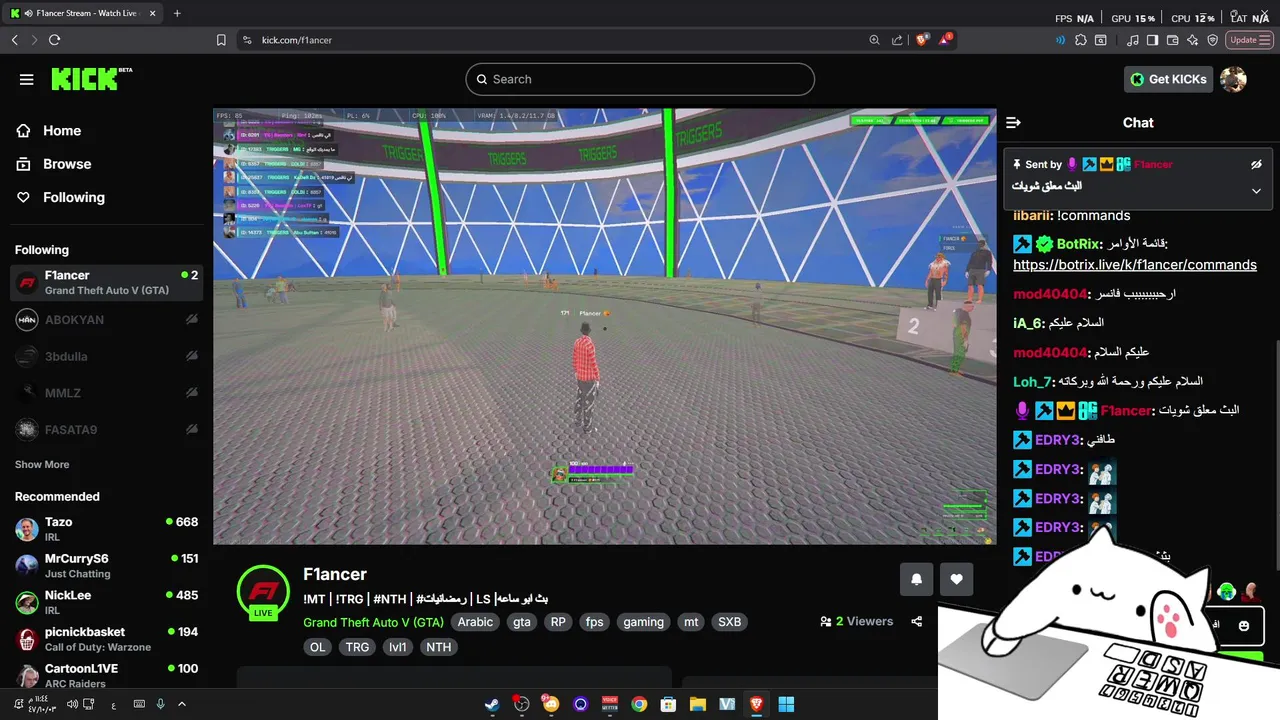
Task: Select FASATA9 offline channel
Action: click(107, 430)
